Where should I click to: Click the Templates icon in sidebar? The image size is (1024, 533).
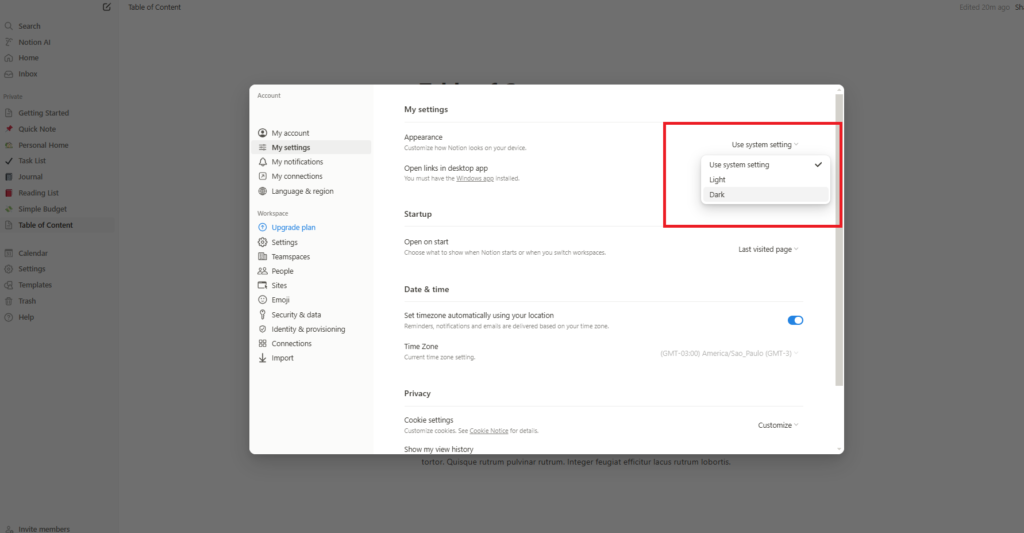pyautogui.click(x=8, y=285)
